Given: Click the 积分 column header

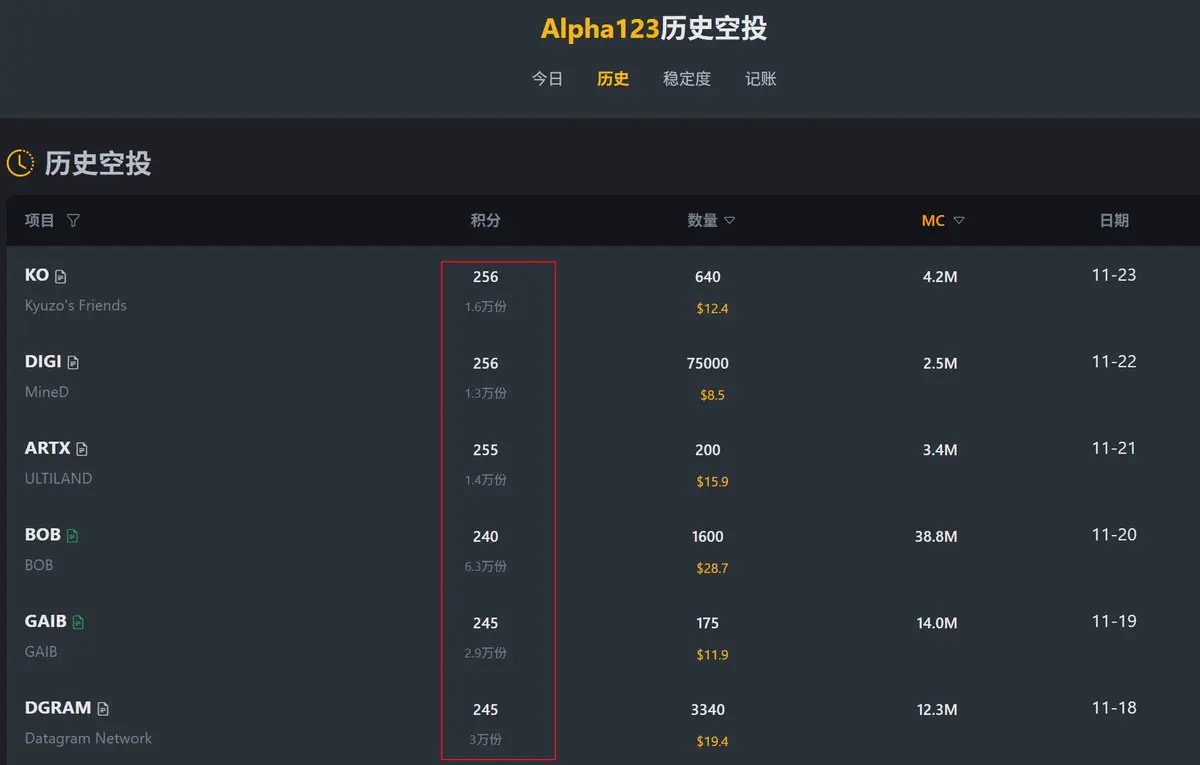Looking at the screenshot, I should [486, 221].
